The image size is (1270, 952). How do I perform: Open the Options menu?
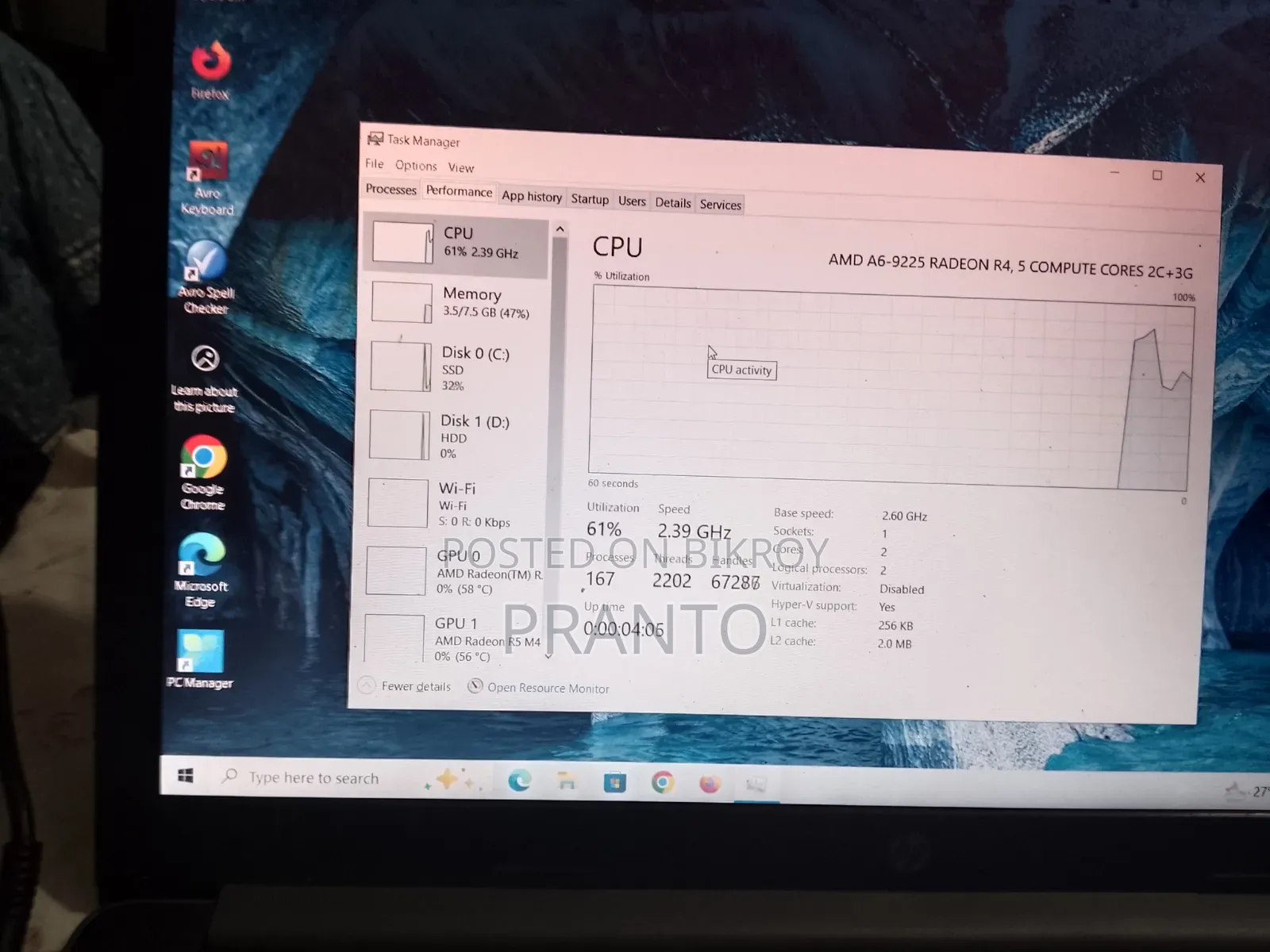coord(416,165)
